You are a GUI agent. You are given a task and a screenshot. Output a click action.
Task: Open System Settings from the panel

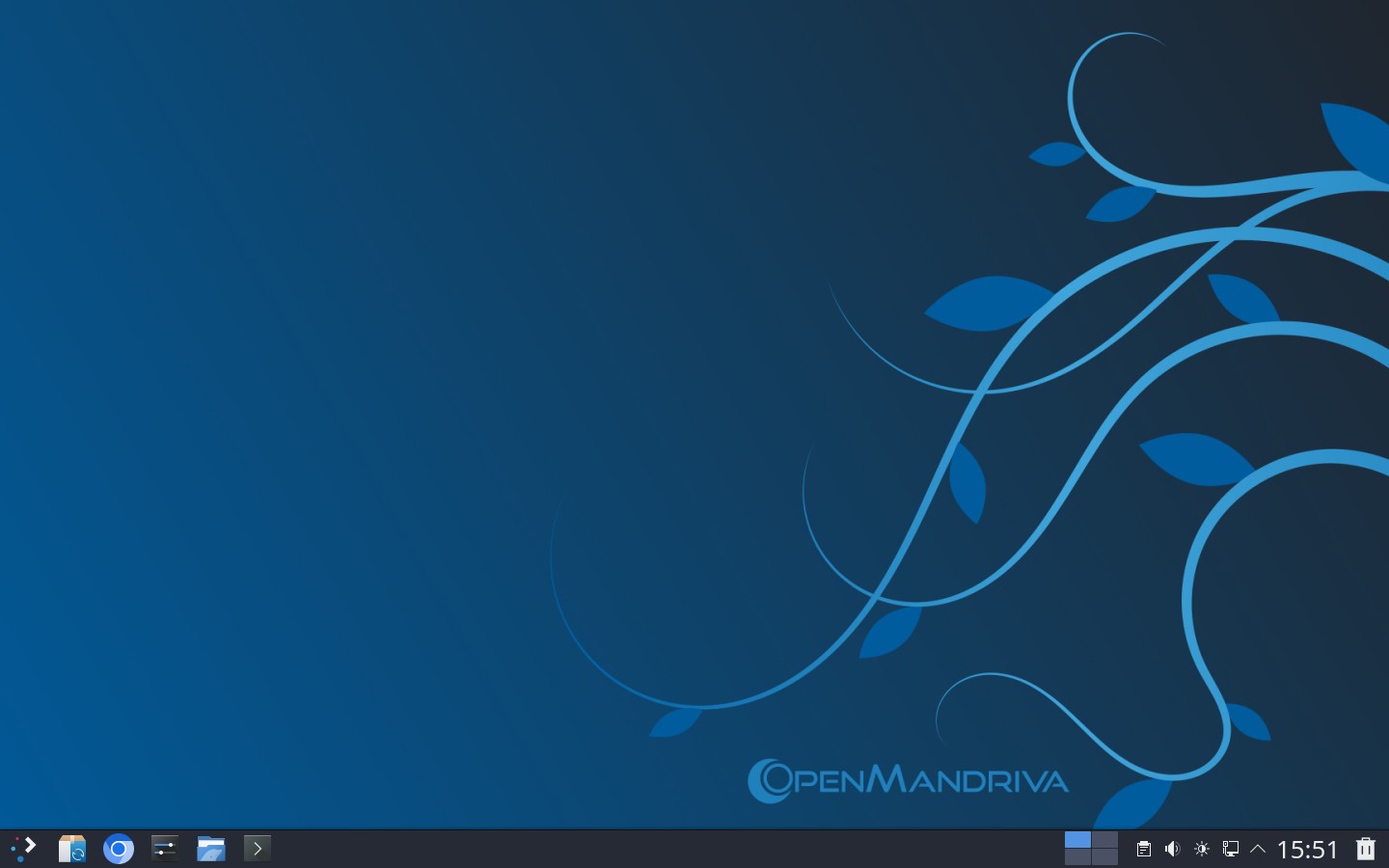pyautogui.click(x=164, y=849)
